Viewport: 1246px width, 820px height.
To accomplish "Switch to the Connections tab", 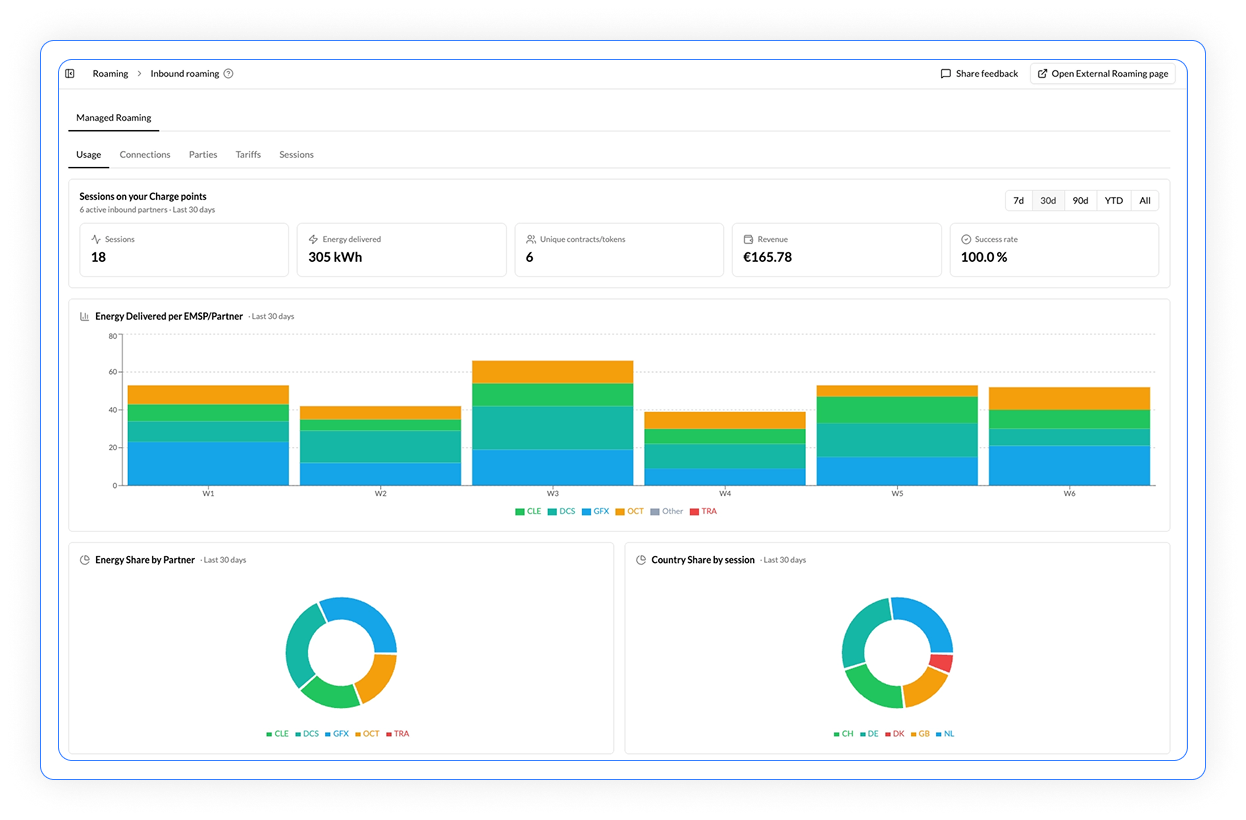I will pos(145,155).
